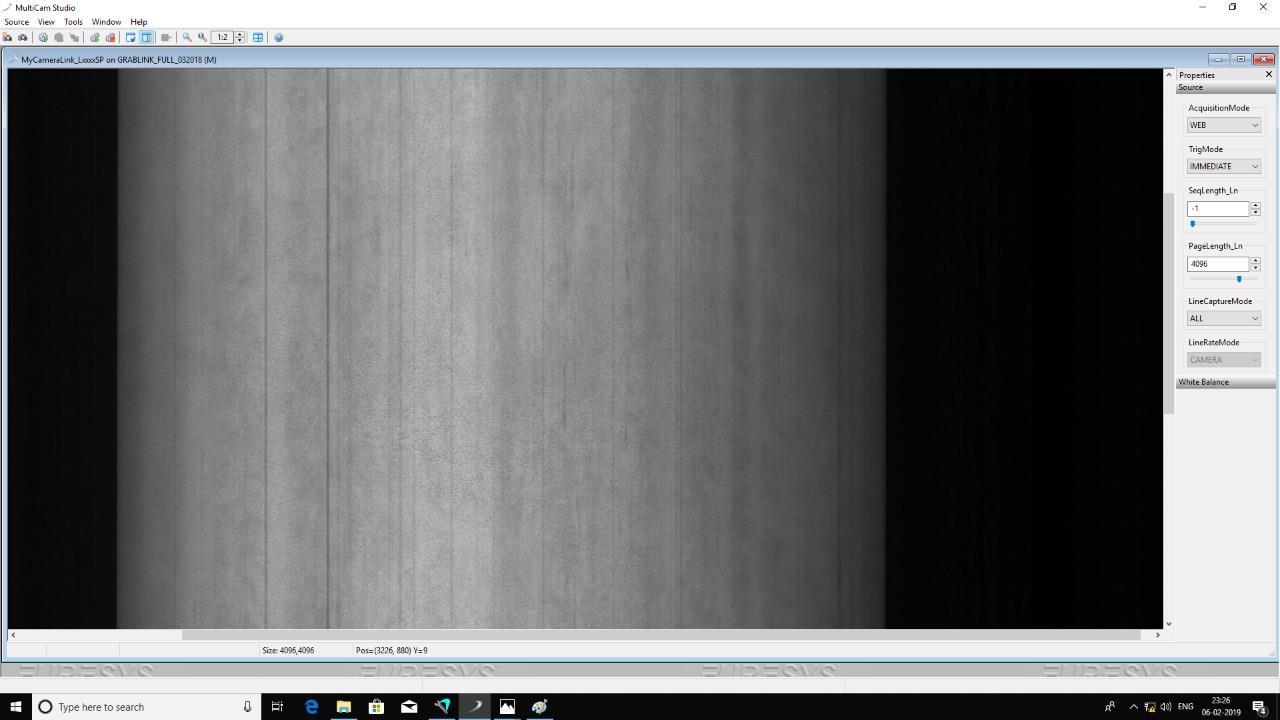The height and width of the screenshot is (720, 1280).
Task: Click the tile windows grid icon
Action: [x=258, y=37]
